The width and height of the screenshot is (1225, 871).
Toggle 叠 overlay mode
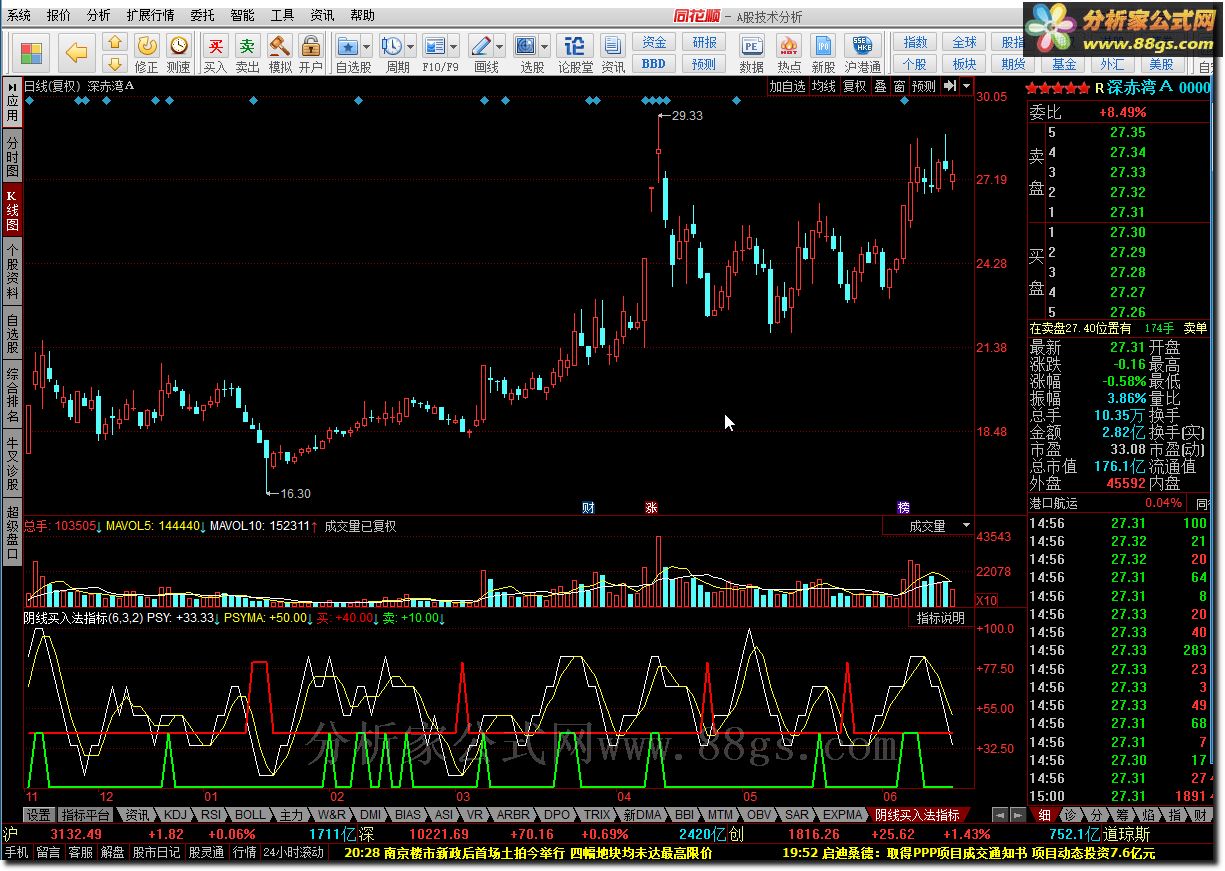point(880,87)
